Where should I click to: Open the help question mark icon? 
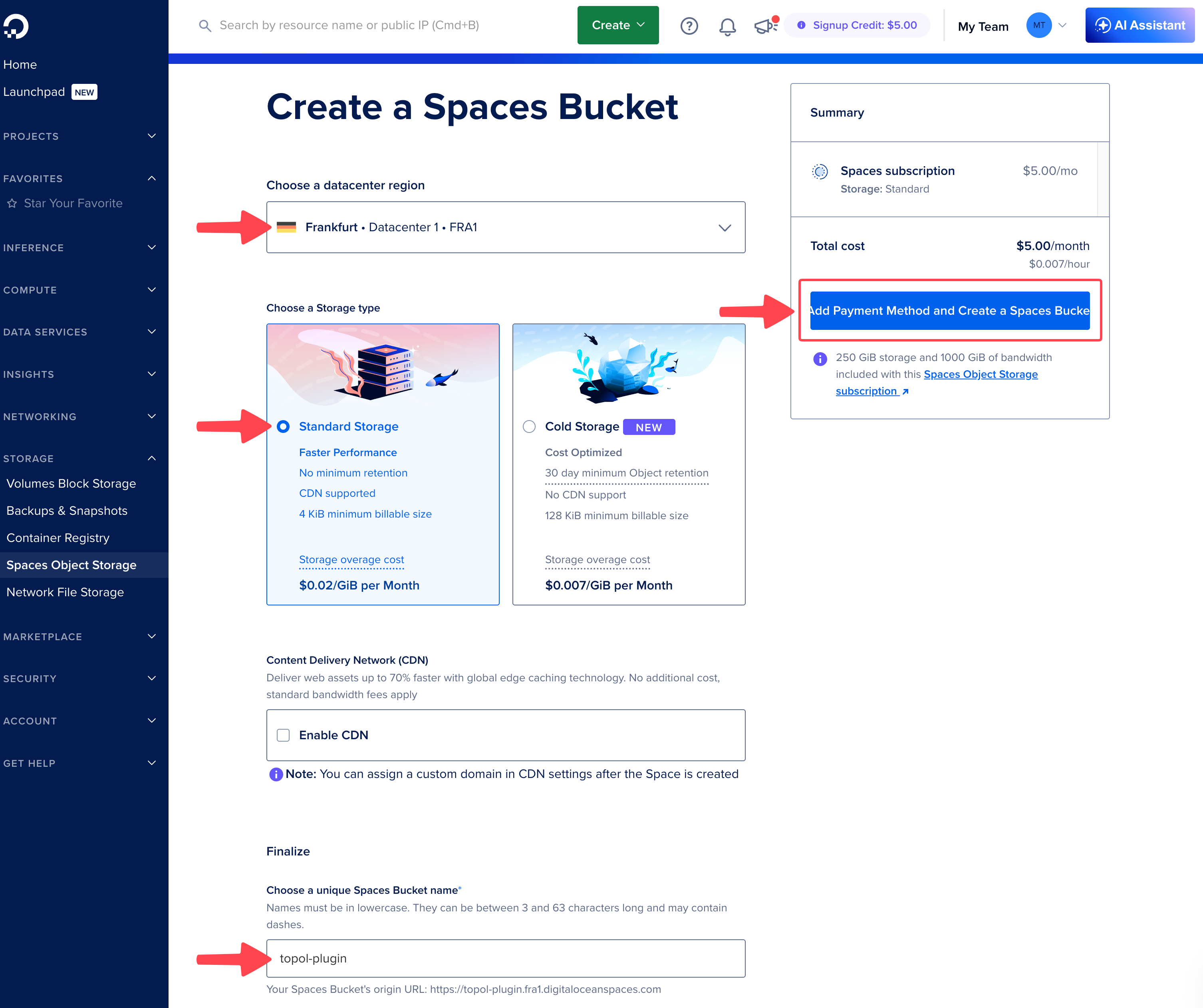tap(689, 26)
